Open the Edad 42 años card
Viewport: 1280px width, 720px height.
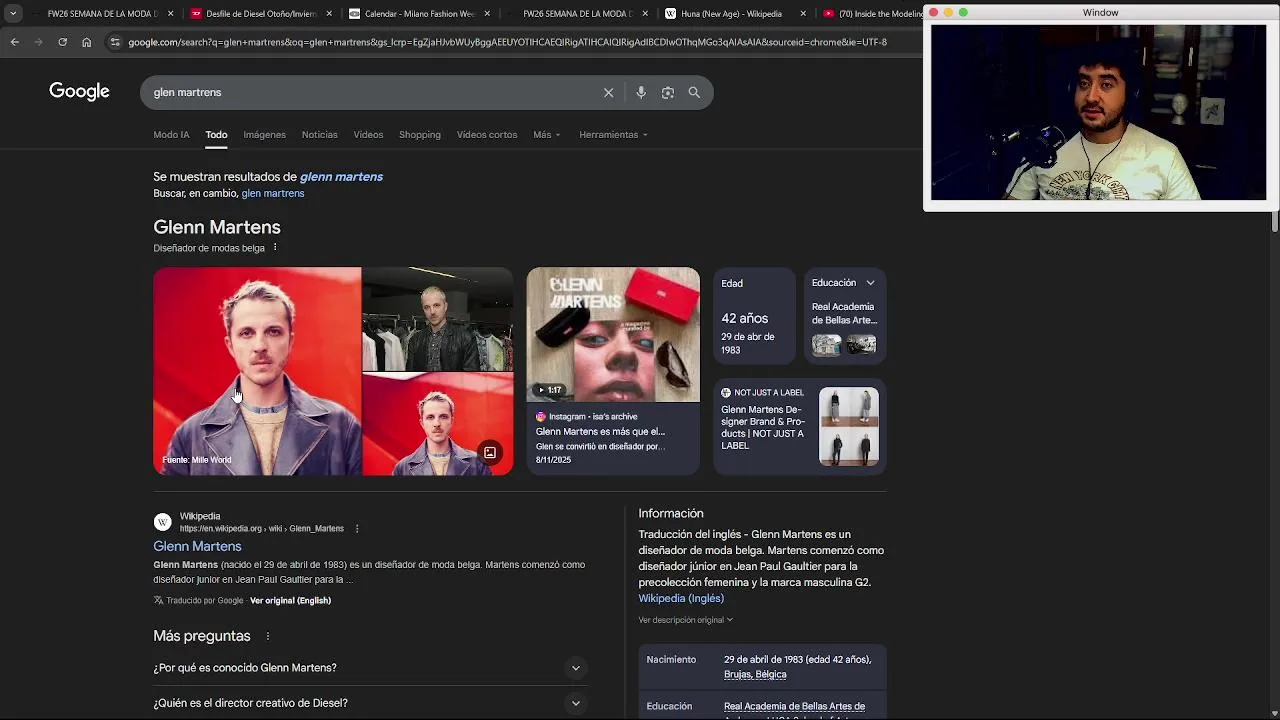coord(754,316)
